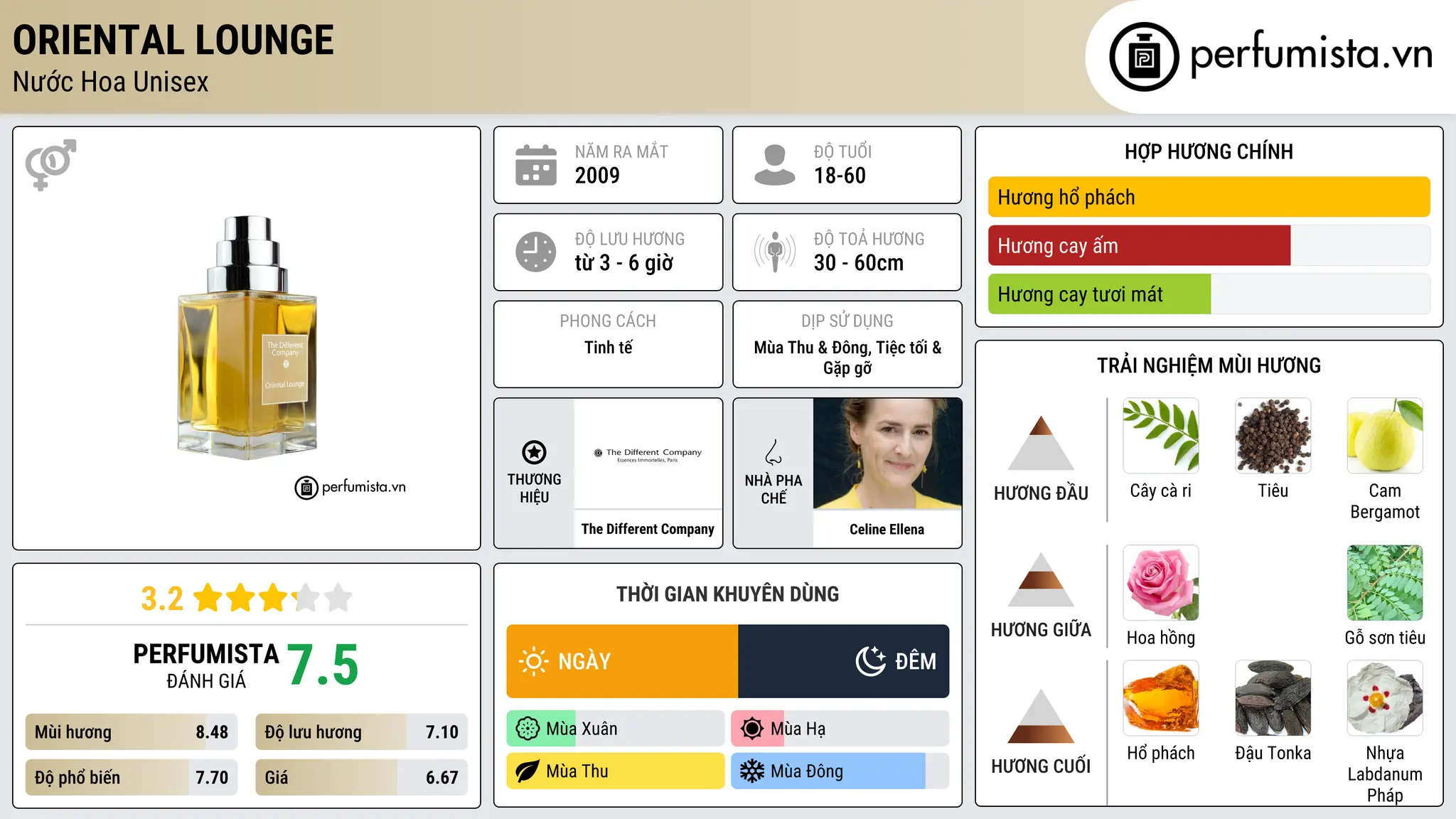Click the Perfumista score 7.5
Screen dimensions: 1456x819
point(323,665)
